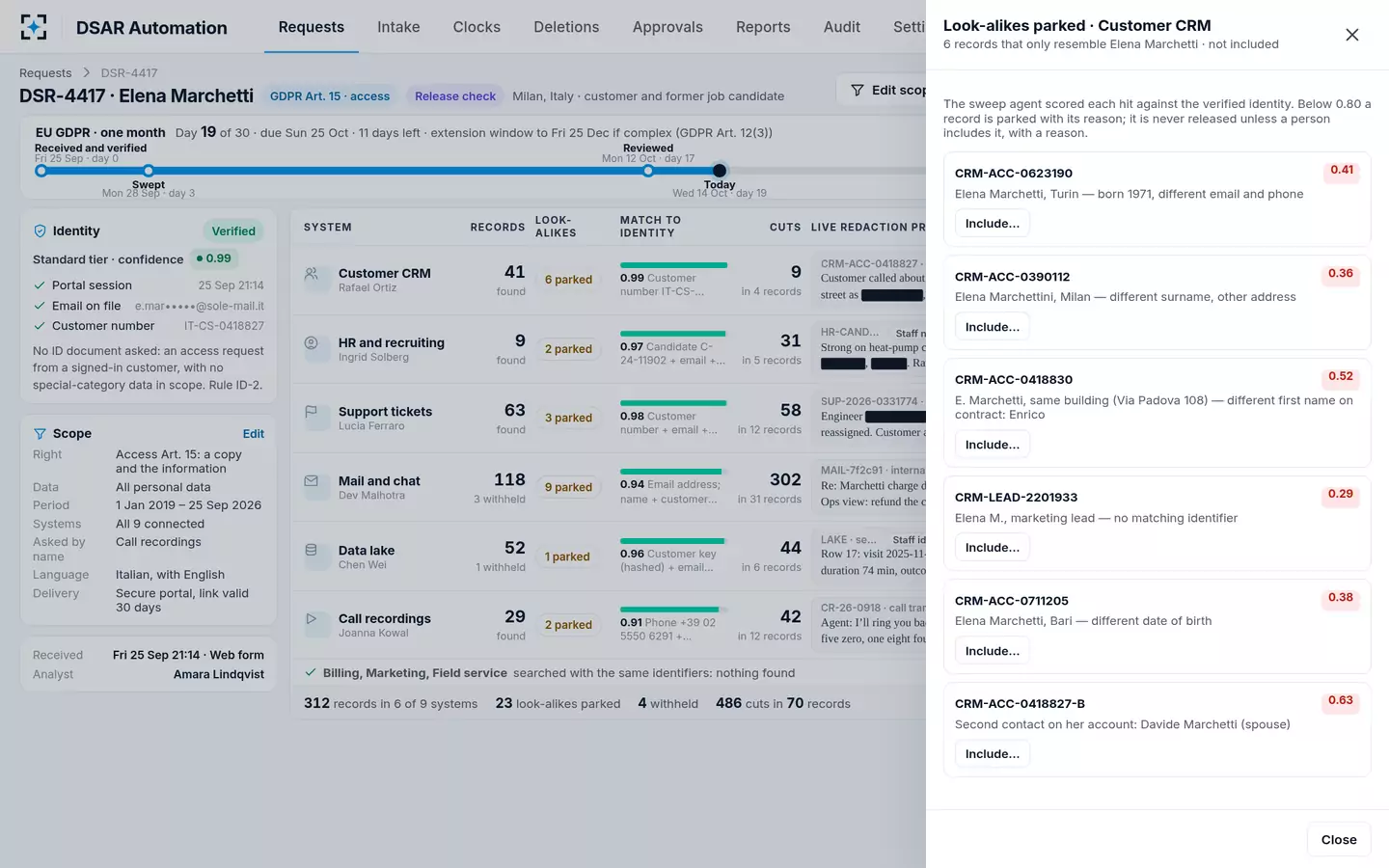
Task: Open 2 parked look-alikes for Call recordings
Action: pyautogui.click(x=568, y=625)
